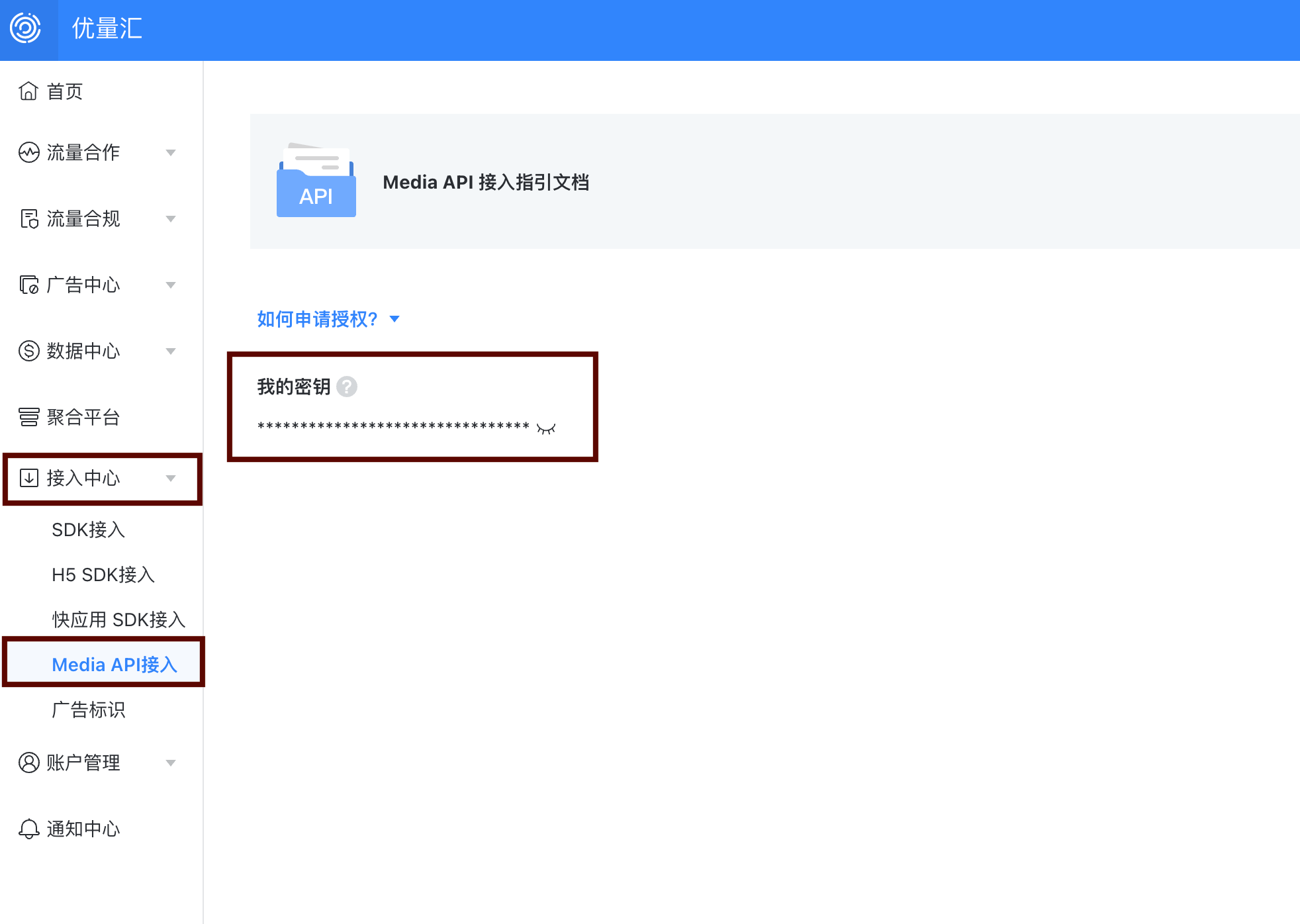Viewport: 1300px width, 924px height.
Task: Reveal the masked secret key
Action: point(546,427)
